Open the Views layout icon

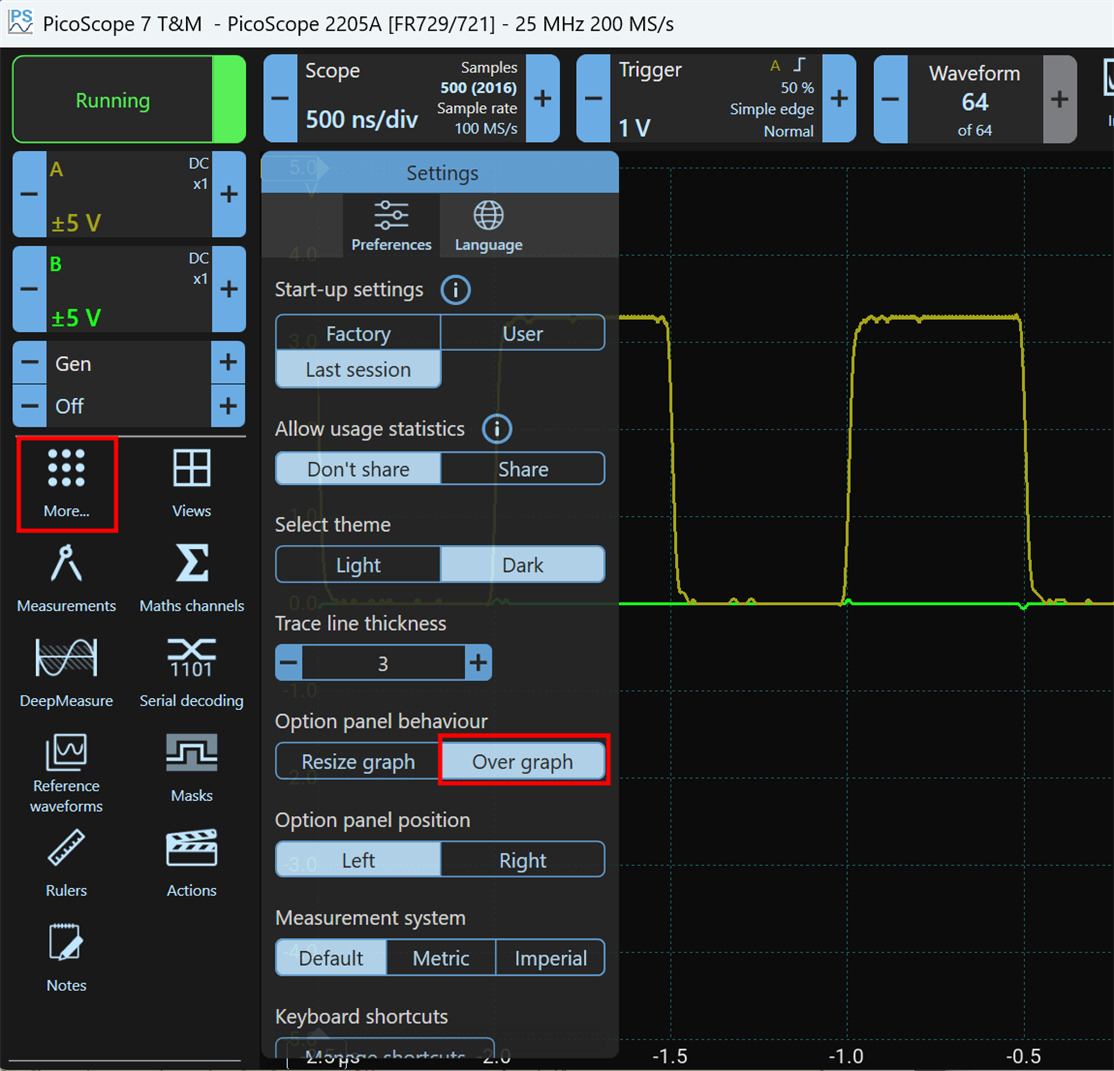tap(191, 484)
